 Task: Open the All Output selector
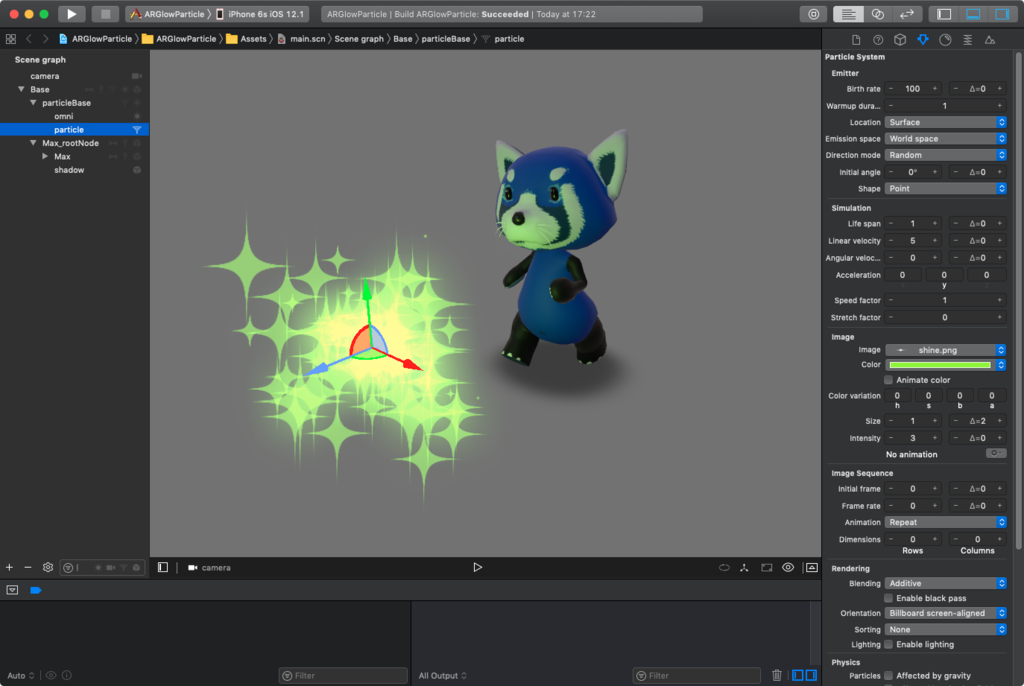coord(443,676)
